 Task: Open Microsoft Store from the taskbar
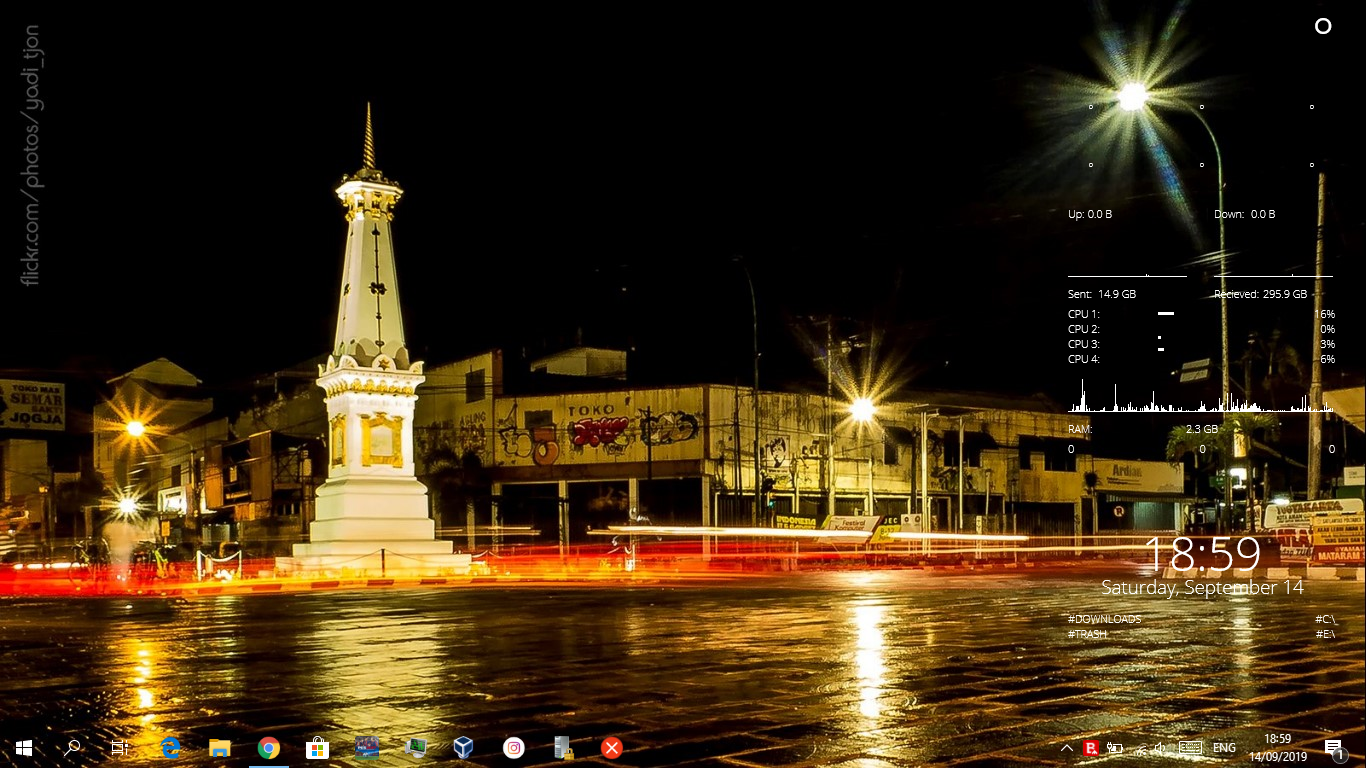[x=317, y=747]
